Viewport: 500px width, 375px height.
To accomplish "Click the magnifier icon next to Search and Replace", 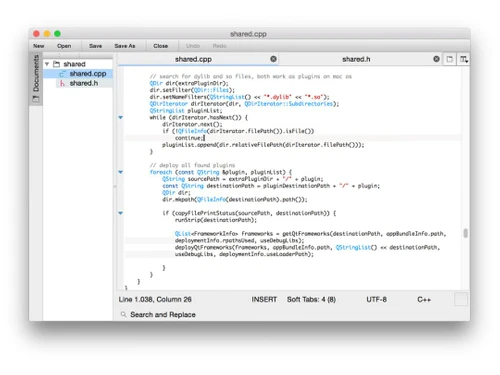I will tap(123, 314).
